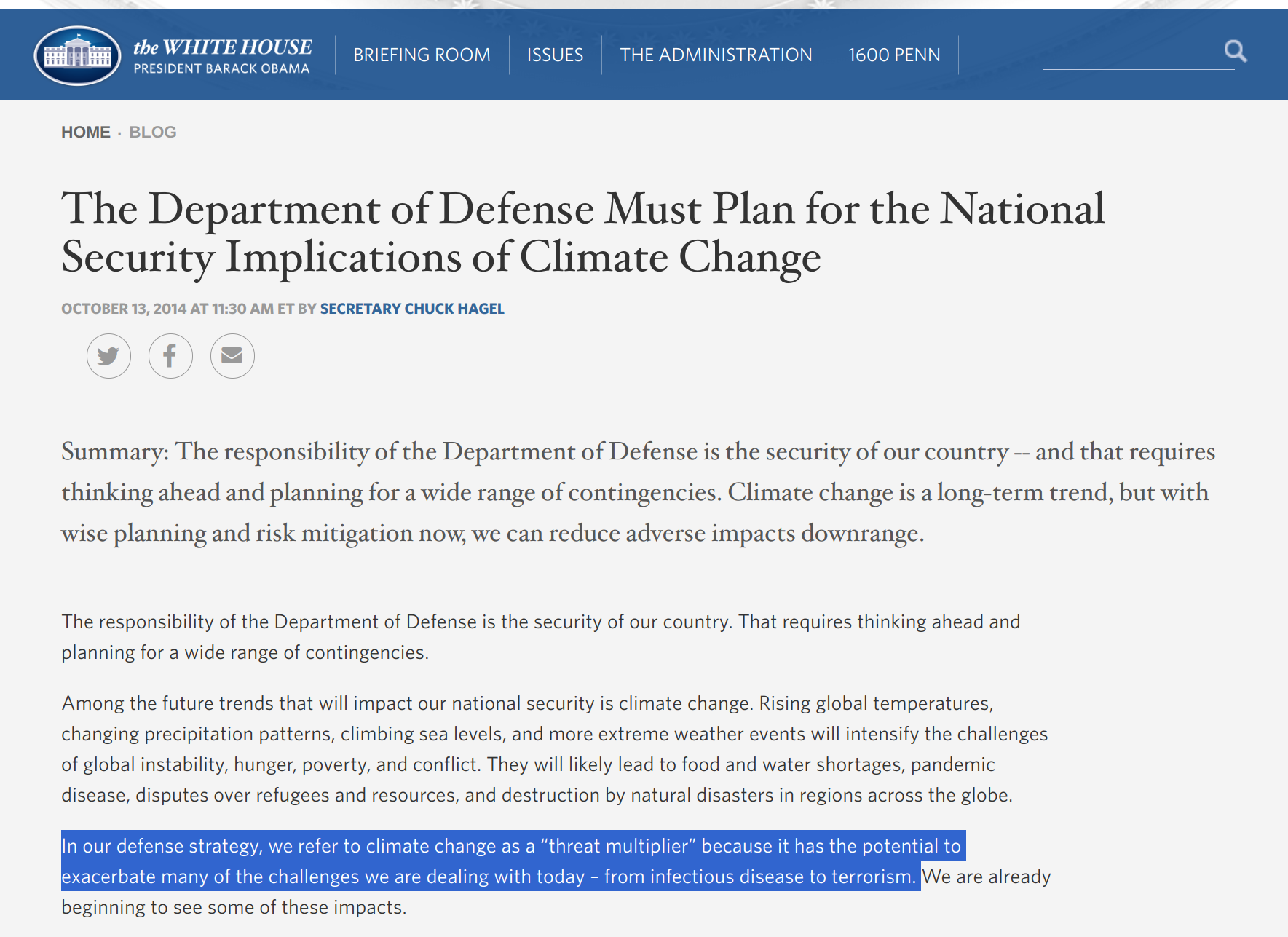Image resolution: width=1288 pixels, height=937 pixels.
Task: Click the White House building logo
Action: (77, 55)
